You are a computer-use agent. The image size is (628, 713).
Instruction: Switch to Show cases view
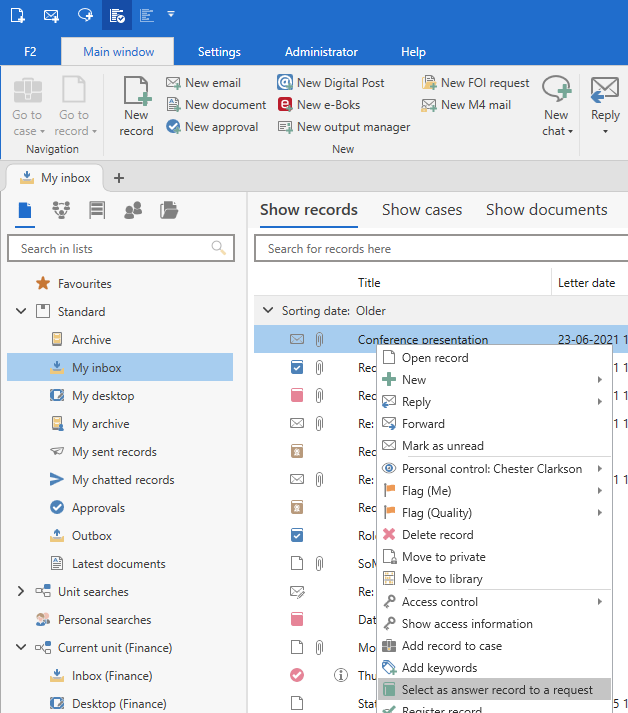(421, 210)
